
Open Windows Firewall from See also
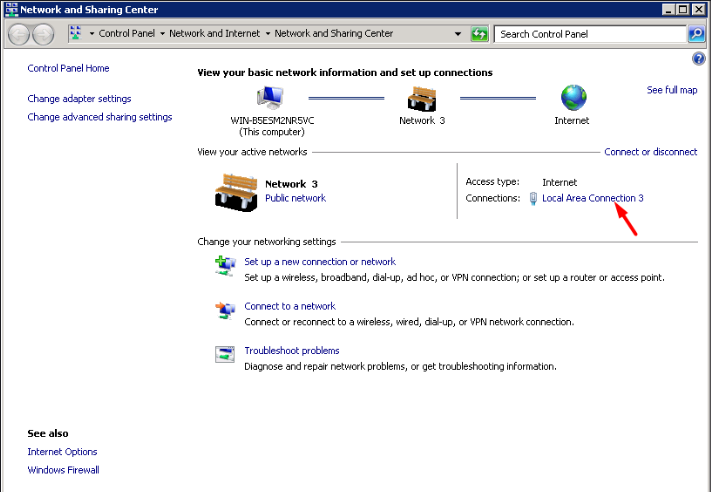coord(63,470)
